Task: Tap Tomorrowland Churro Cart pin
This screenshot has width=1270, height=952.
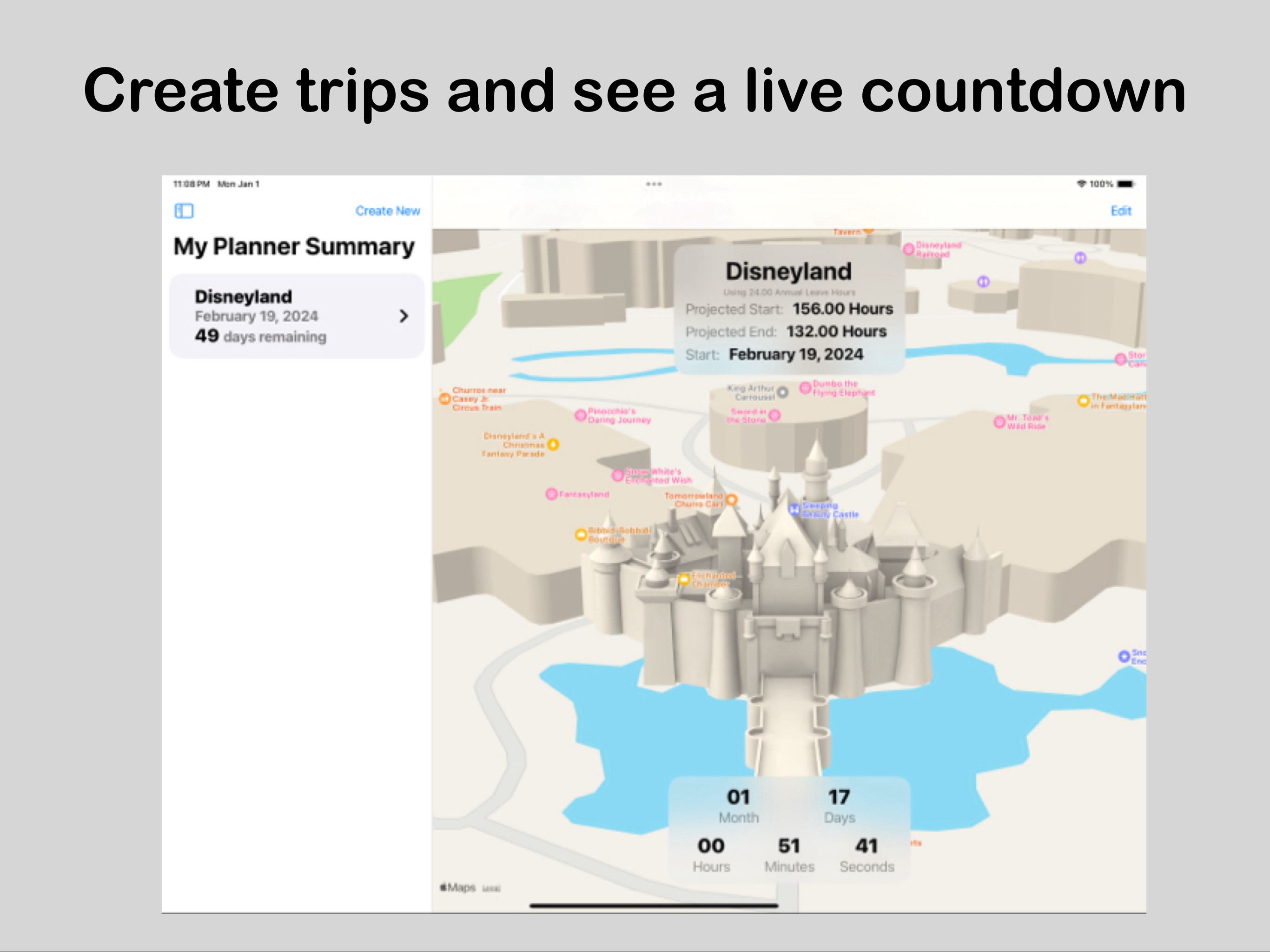Action: (x=731, y=500)
